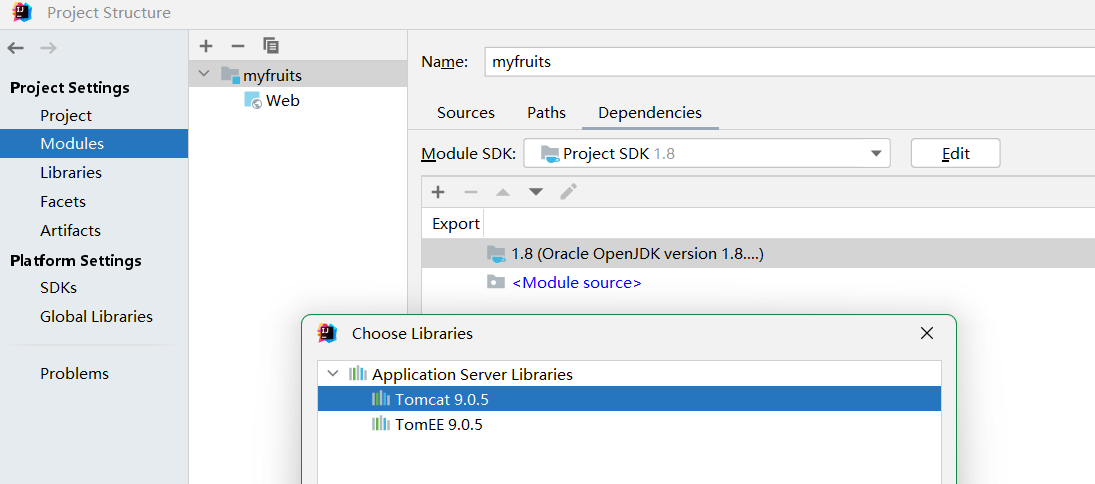Collapse Application Server Libraries group

pyautogui.click(x=333, y=374)
